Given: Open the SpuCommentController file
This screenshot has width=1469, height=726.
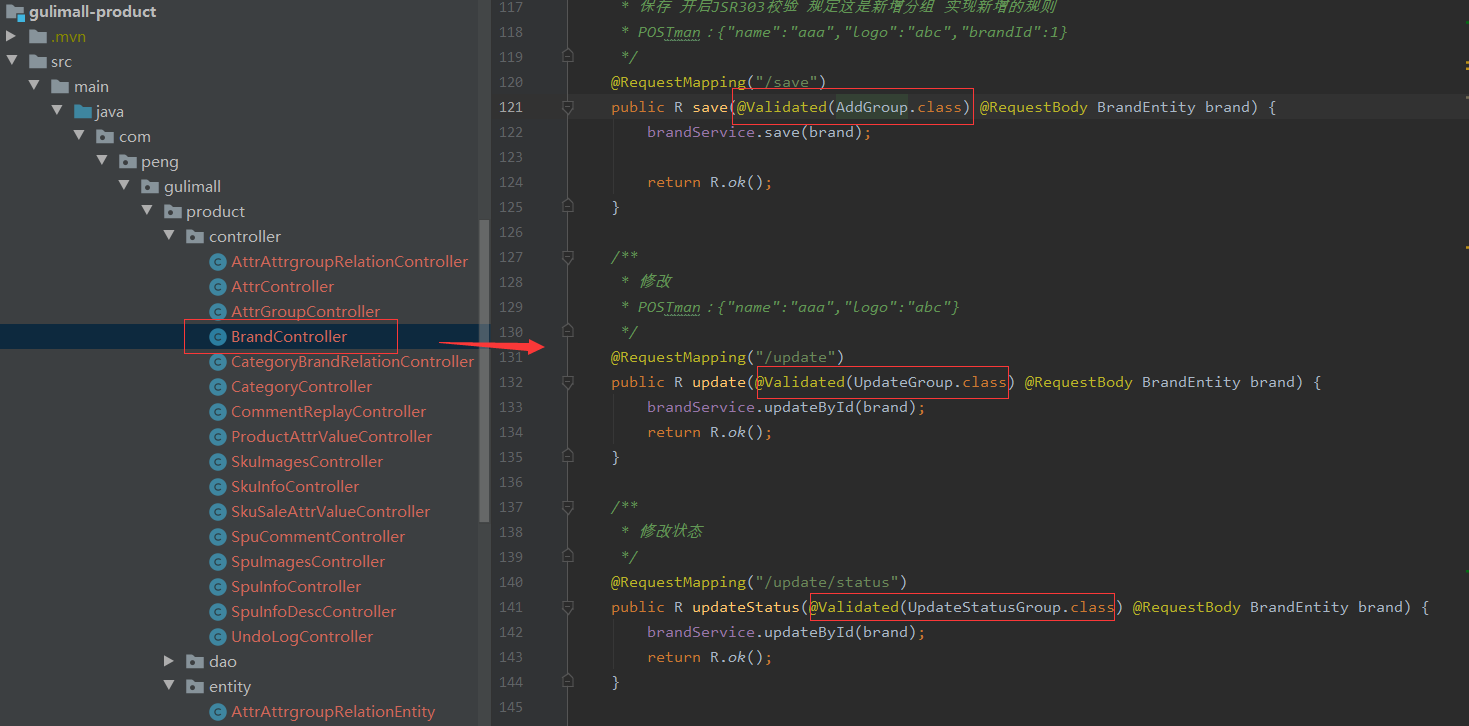Looking at the screenshot, I should [318, 537].
